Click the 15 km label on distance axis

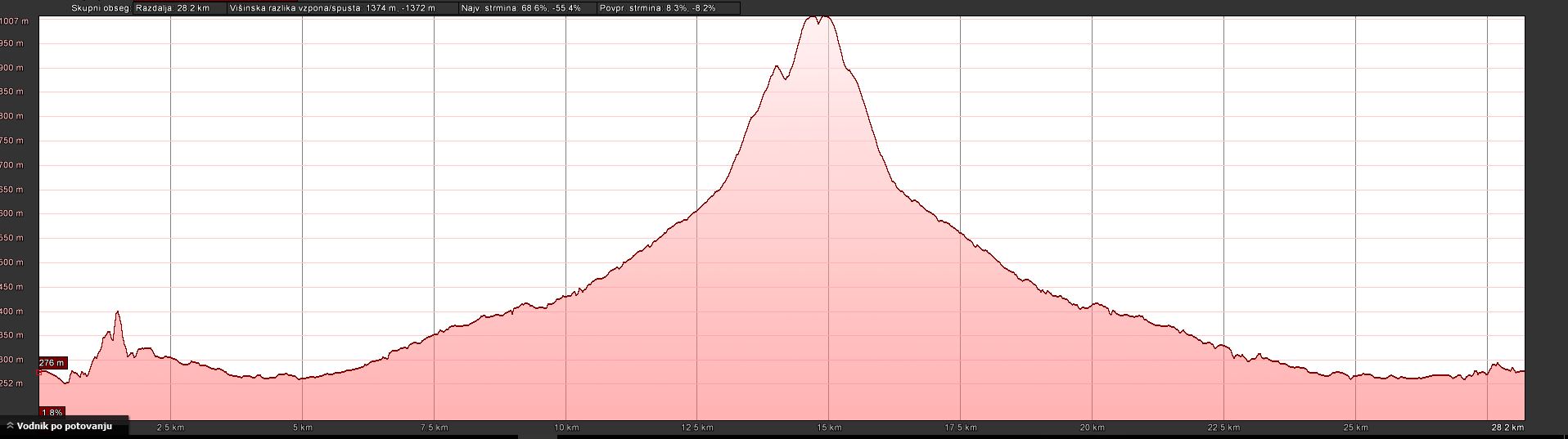tap(829, 428)
